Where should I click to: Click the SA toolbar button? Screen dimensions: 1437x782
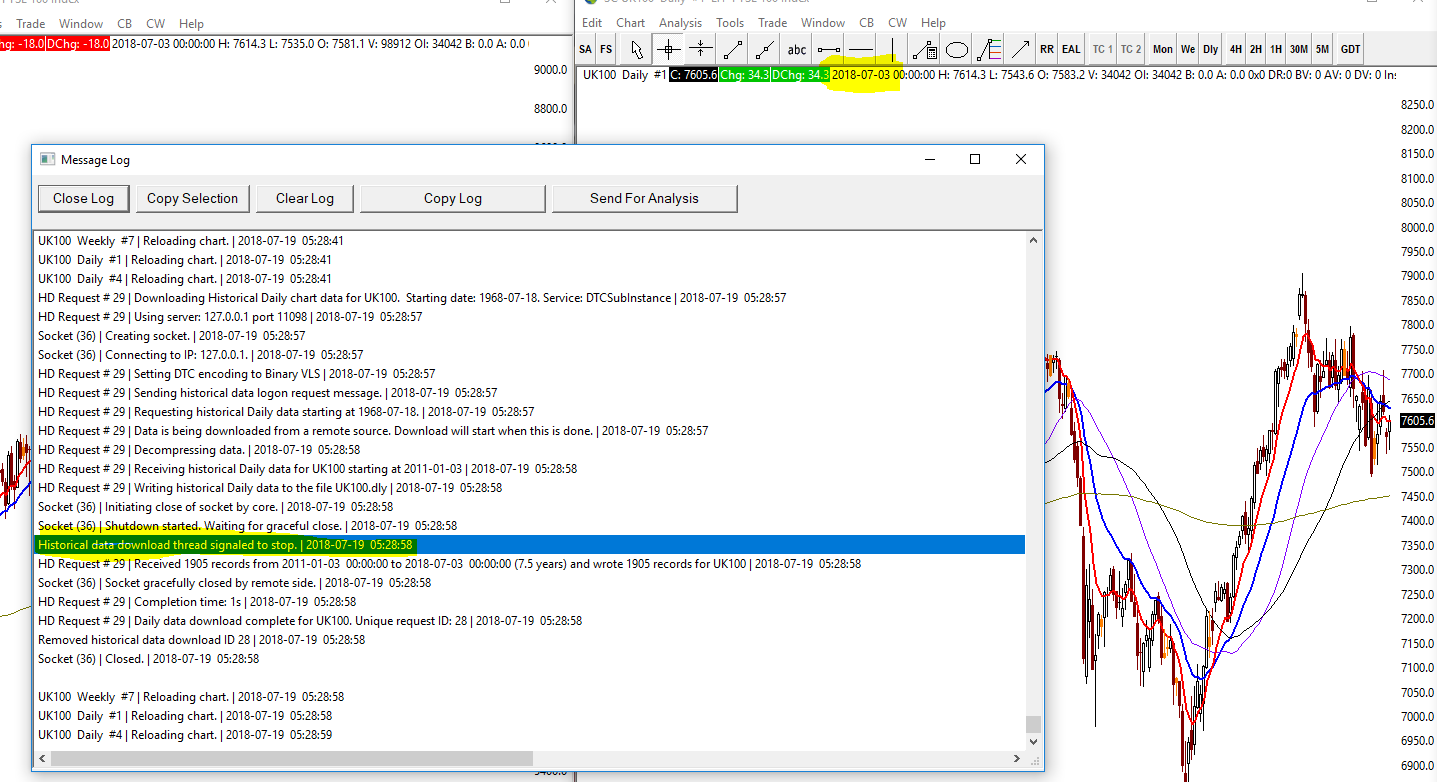(585, 49)
